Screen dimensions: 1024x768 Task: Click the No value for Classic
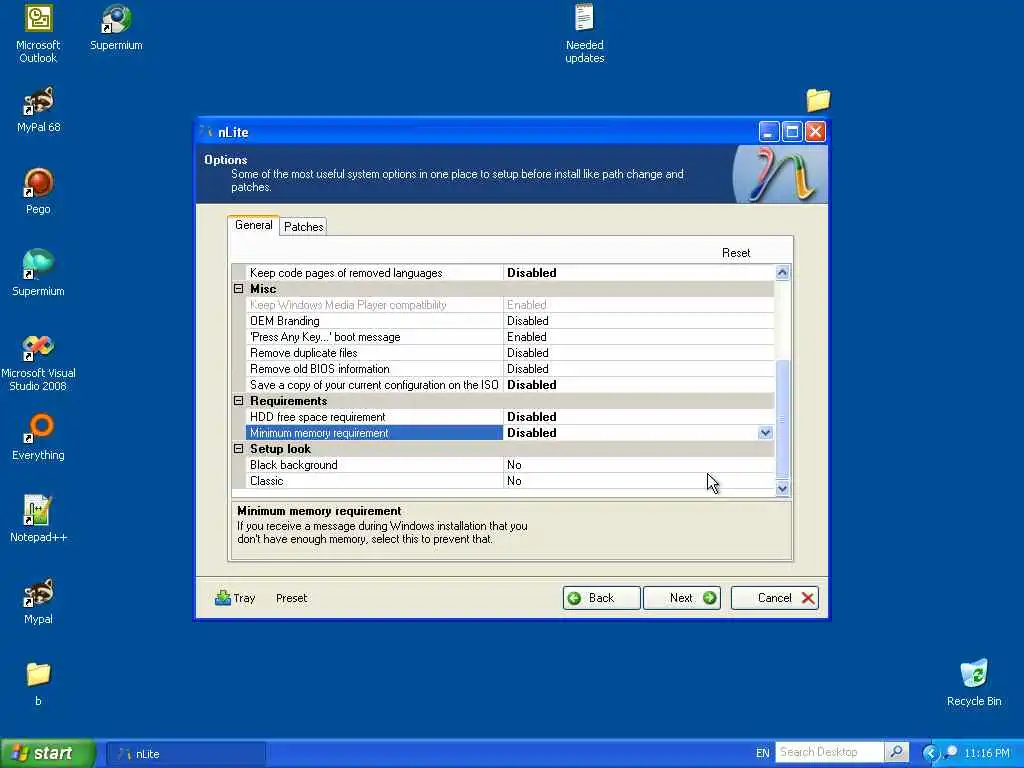tap(514, 481)
